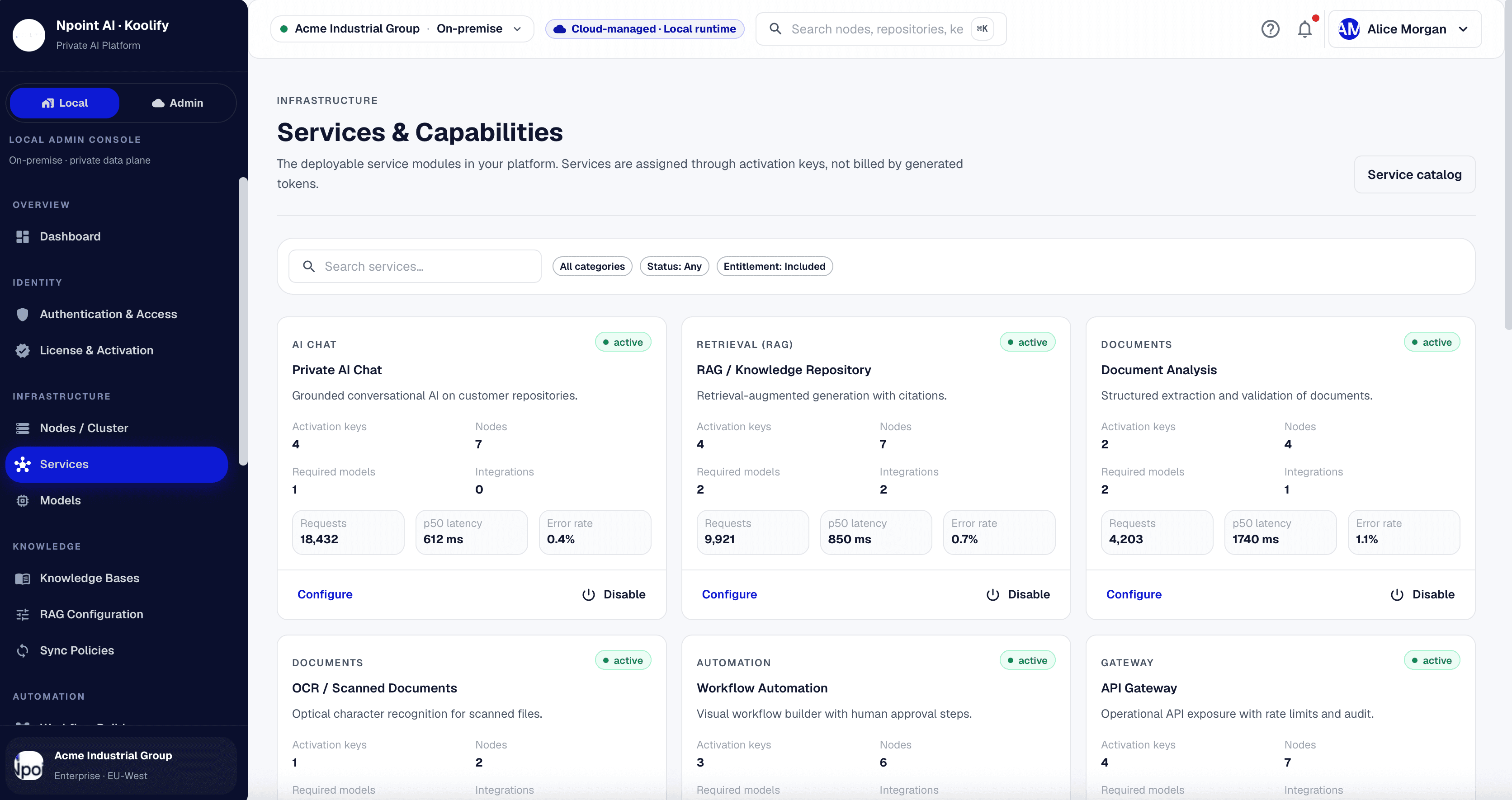Configure the RAG / Knowledge Repository service
The width and height of the screenshot is (1512, 800).
tap(730, 594)
